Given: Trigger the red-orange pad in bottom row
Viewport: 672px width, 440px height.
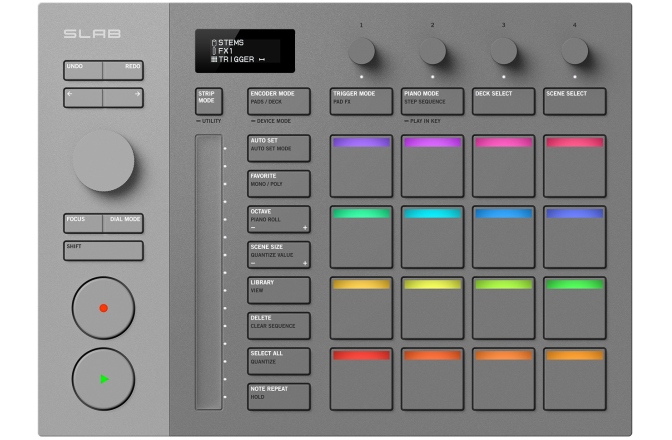Looking at the screenshot, I should point(432,379).
